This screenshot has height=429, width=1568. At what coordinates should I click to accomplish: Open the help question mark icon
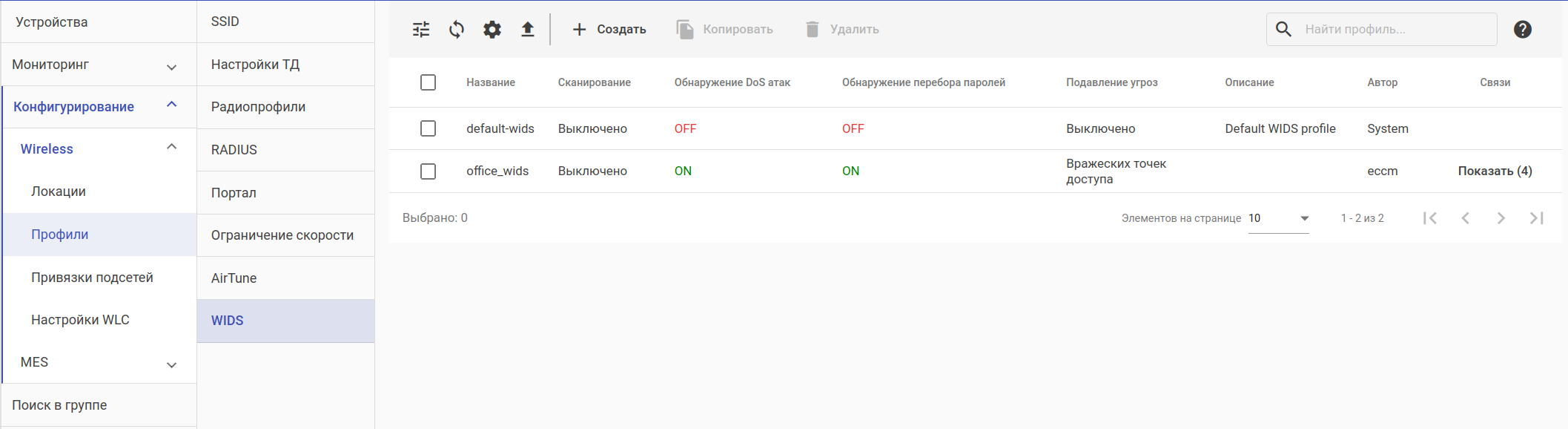click(x=1522, y=30)
